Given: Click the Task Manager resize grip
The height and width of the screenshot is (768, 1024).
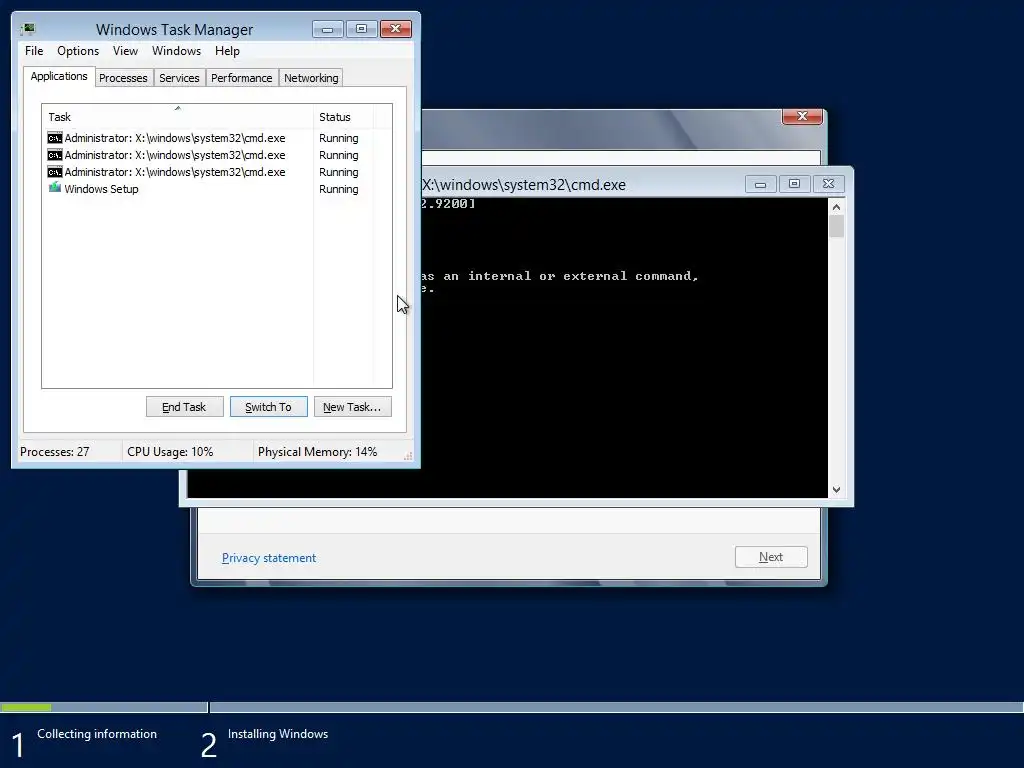Looking at the screenshot, I should click(408, 456).
